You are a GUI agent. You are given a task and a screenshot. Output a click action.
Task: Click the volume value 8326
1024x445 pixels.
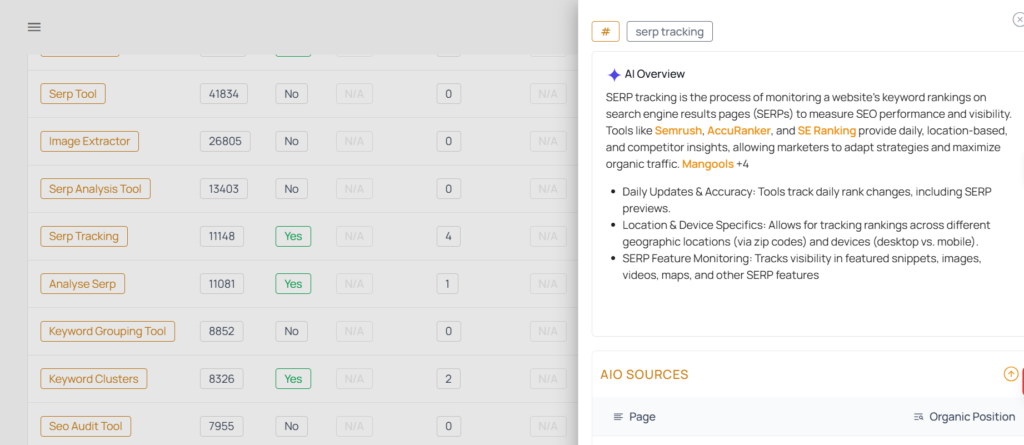click(222, 379)
